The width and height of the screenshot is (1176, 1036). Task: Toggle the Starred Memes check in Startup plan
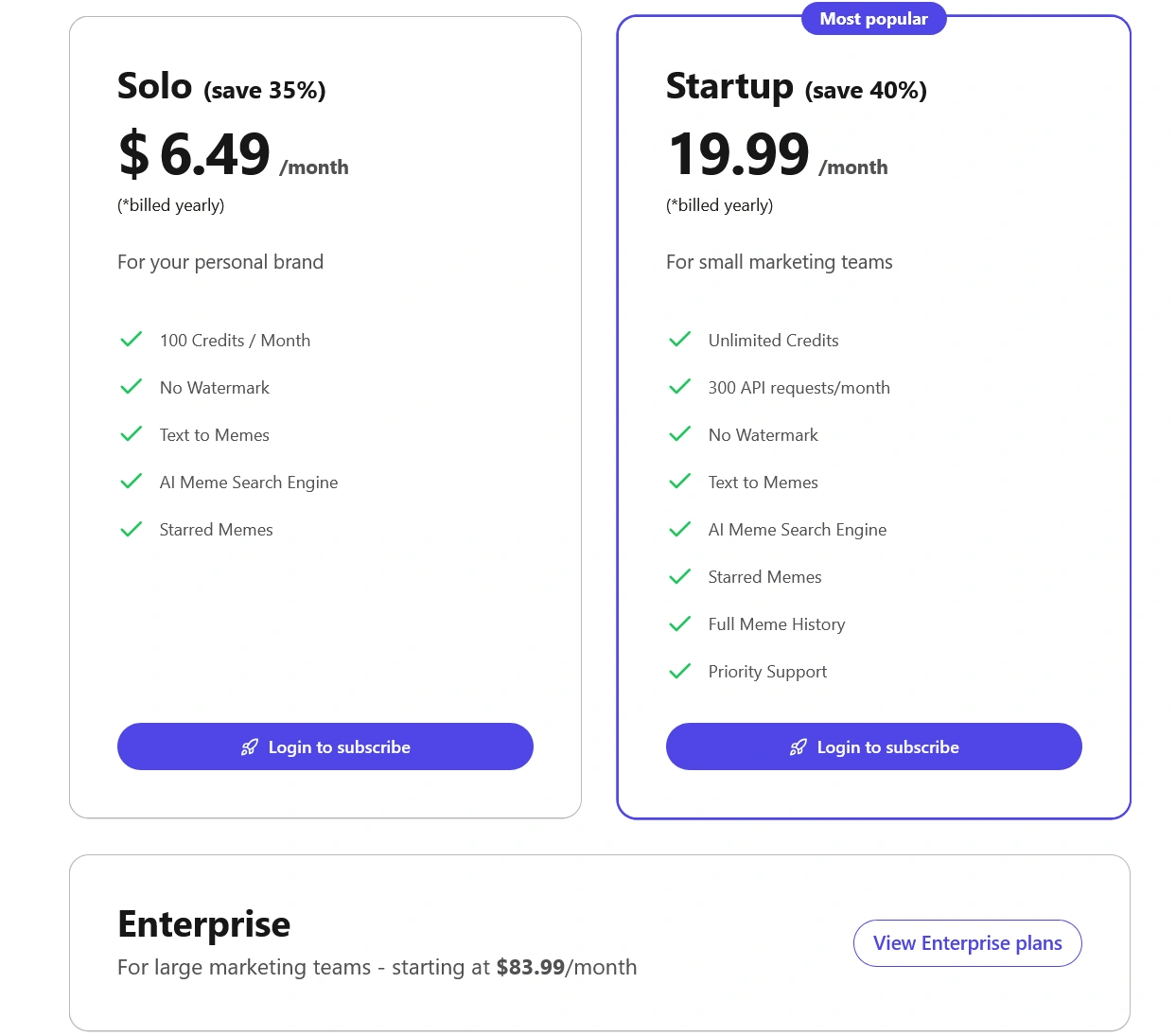679,576
